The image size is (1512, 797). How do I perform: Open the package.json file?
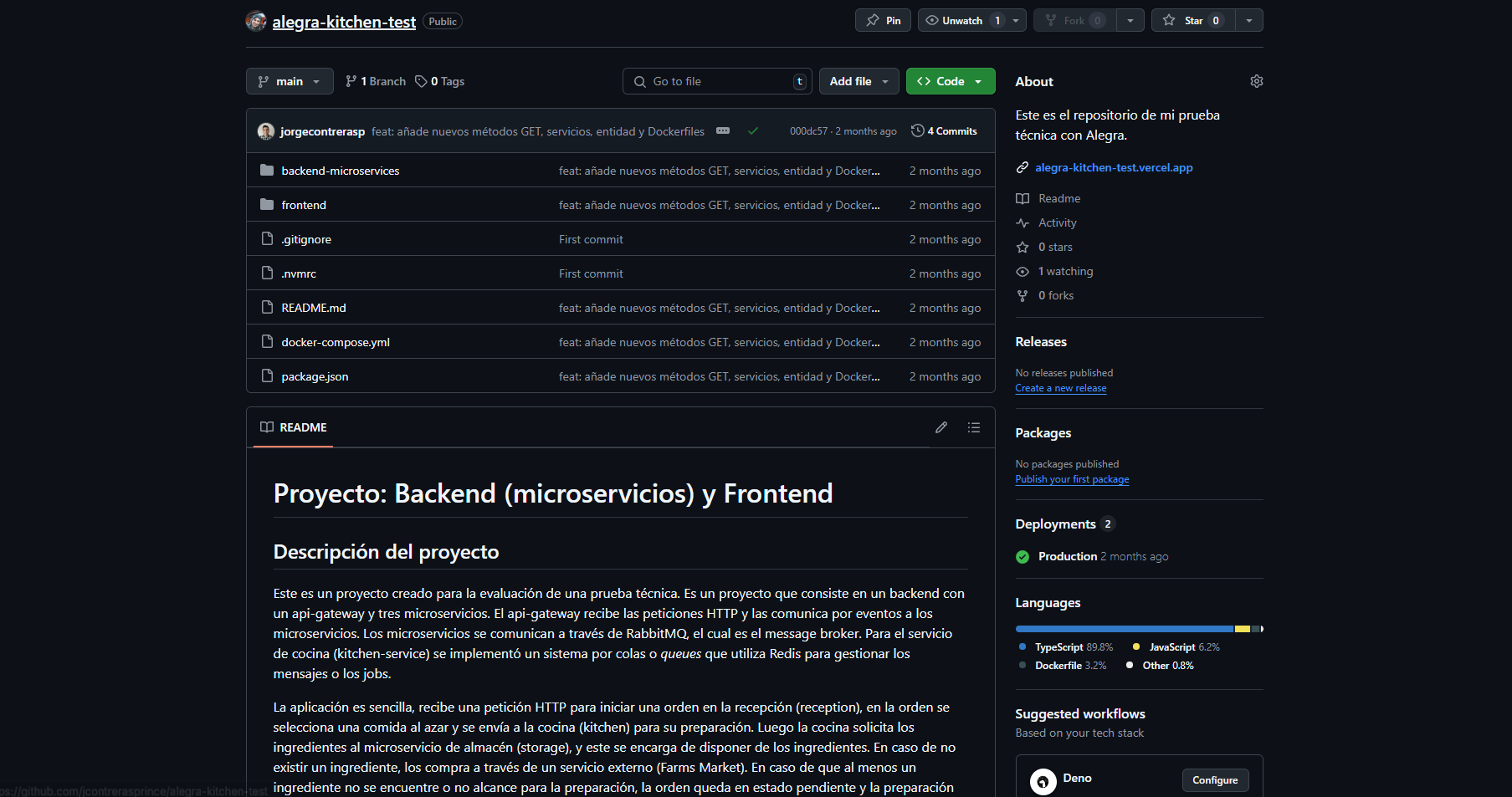(x=315, y=376)
